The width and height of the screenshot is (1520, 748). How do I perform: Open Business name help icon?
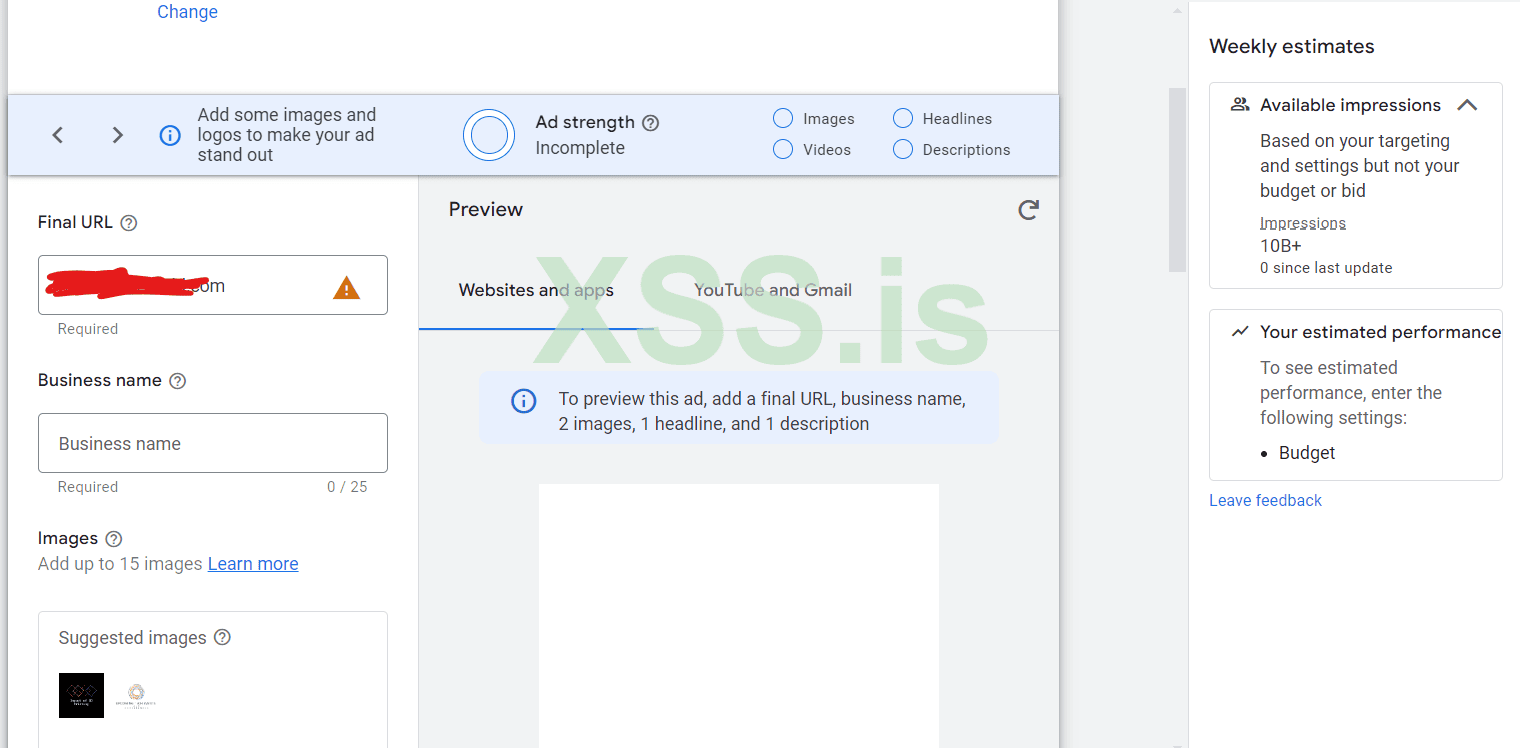coord(177,381)
